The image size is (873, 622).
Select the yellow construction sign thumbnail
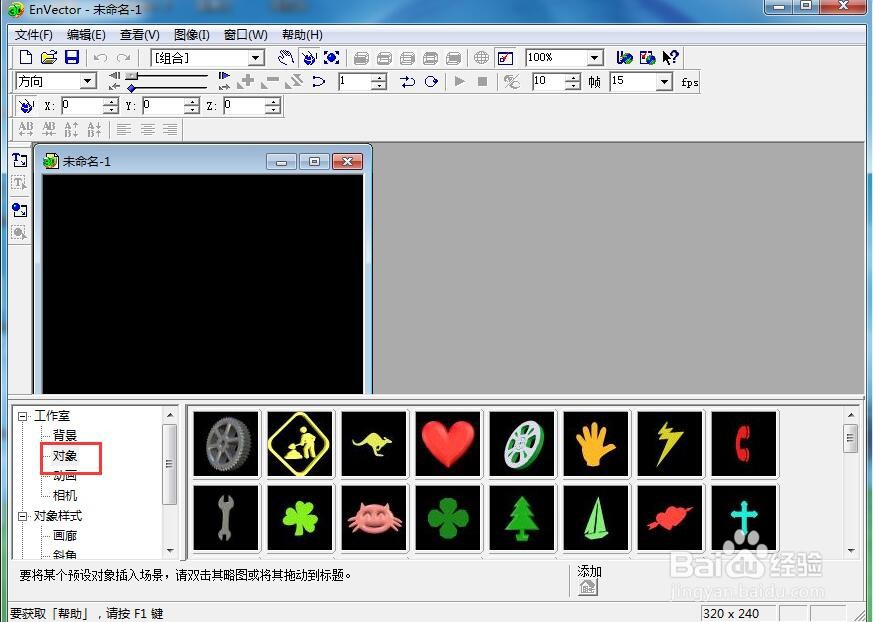tap(300, 444)
